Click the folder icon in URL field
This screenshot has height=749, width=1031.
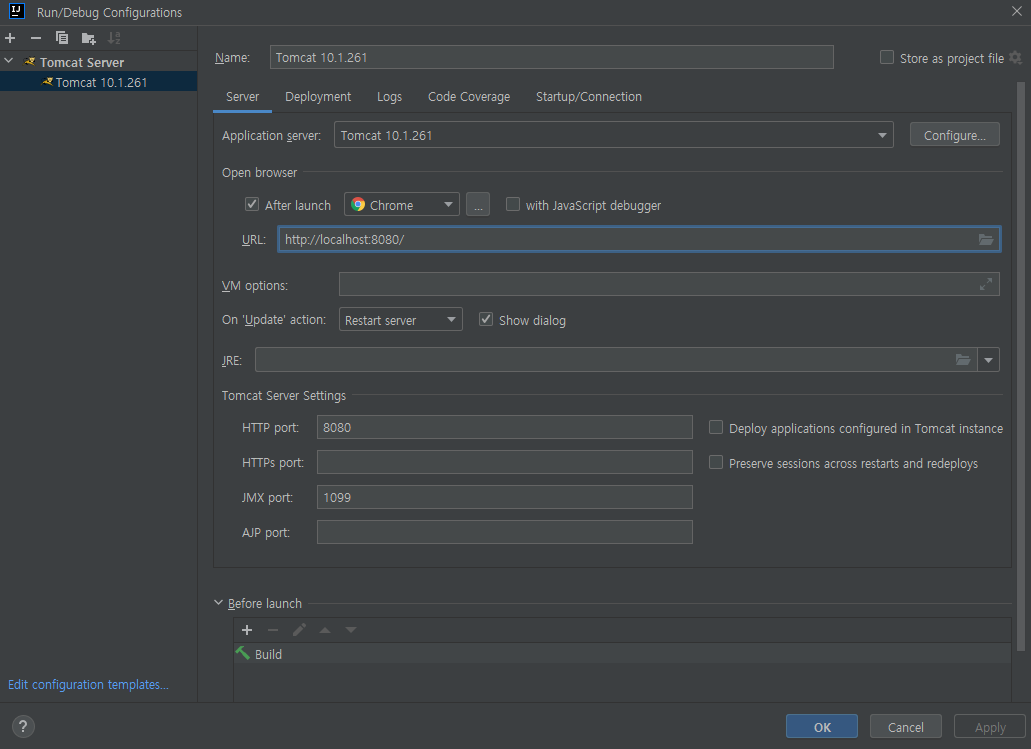tap(986, 239)
